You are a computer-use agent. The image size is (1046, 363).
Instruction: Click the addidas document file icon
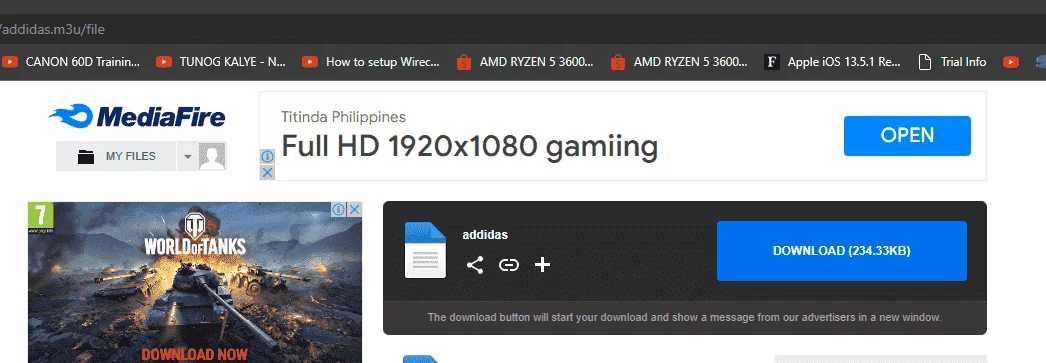pos(425,250)
